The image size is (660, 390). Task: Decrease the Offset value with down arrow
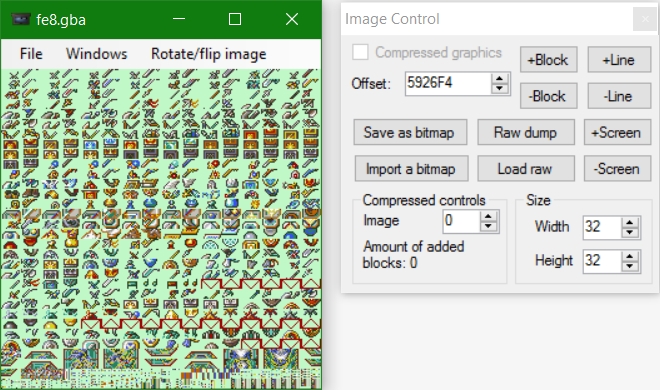coord(499,88)
